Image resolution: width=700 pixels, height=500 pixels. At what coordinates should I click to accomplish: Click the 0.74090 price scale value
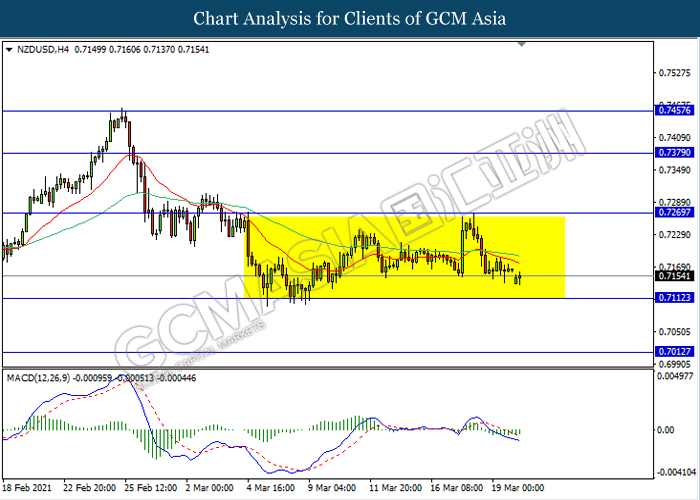[x=675, y=138]
